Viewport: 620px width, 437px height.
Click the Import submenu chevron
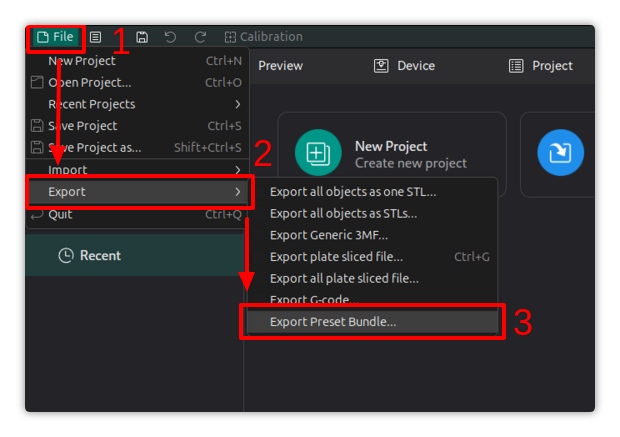238,170
